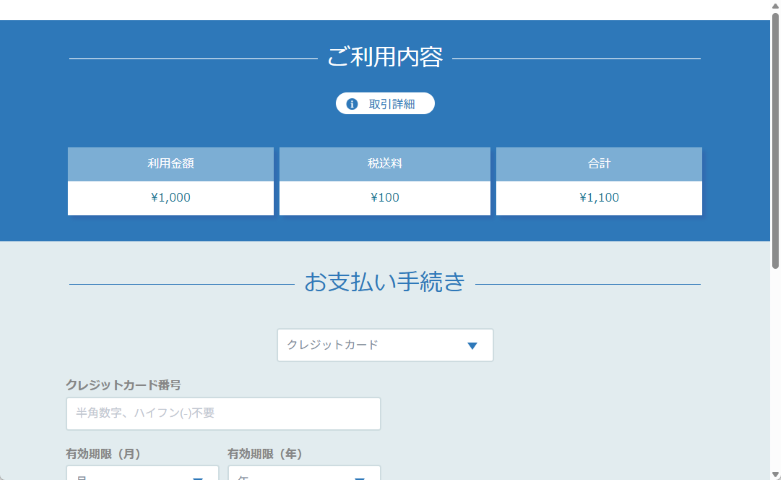This screenshot has height=480, width=781.
Task: Select the ¥100 tax and shipping value
Action: [384, 198]
